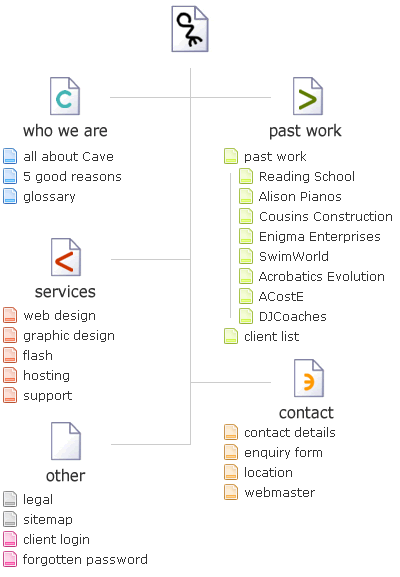The width and height of the screenshot is (400, 577).
Task: Open the 'webmaster' contact link
Action: (280, 492)
